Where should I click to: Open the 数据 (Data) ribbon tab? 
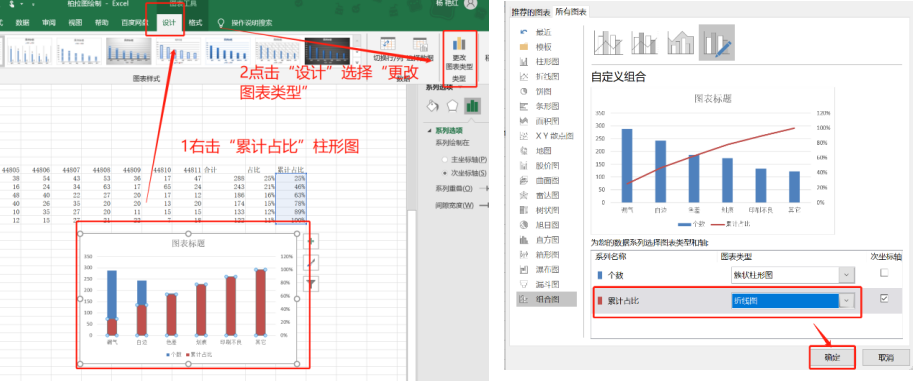pyautogui.click(x=23, y=23)
